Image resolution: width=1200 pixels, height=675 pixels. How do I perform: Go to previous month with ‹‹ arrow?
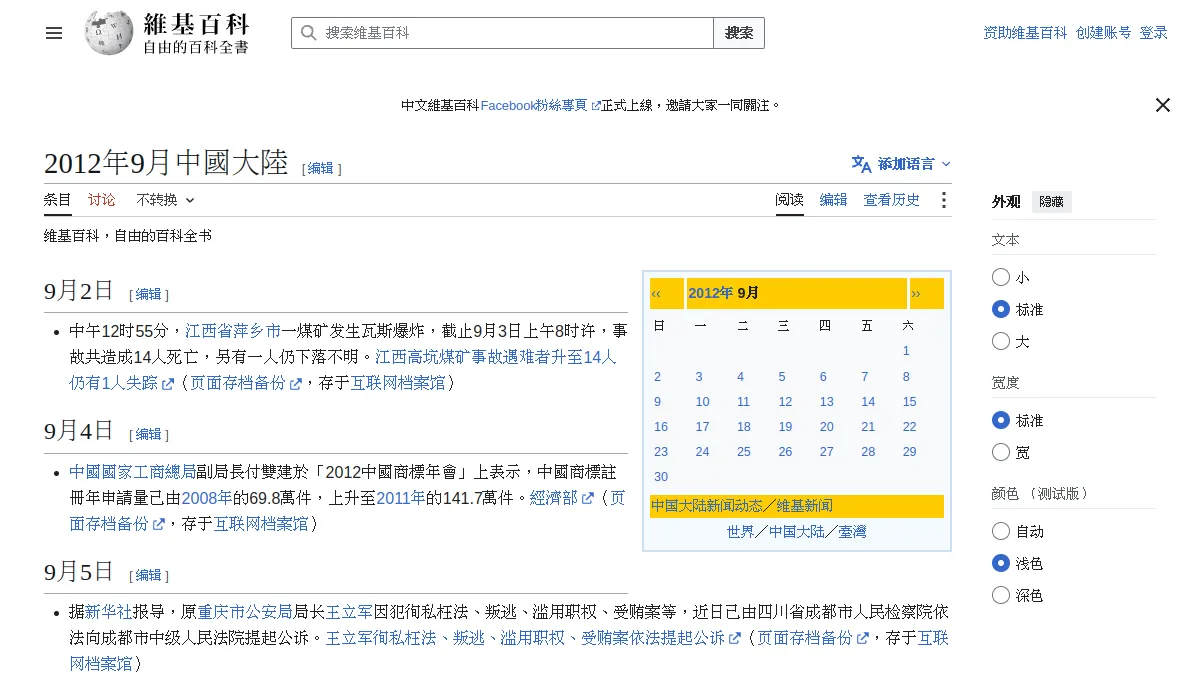click(656, 293)
